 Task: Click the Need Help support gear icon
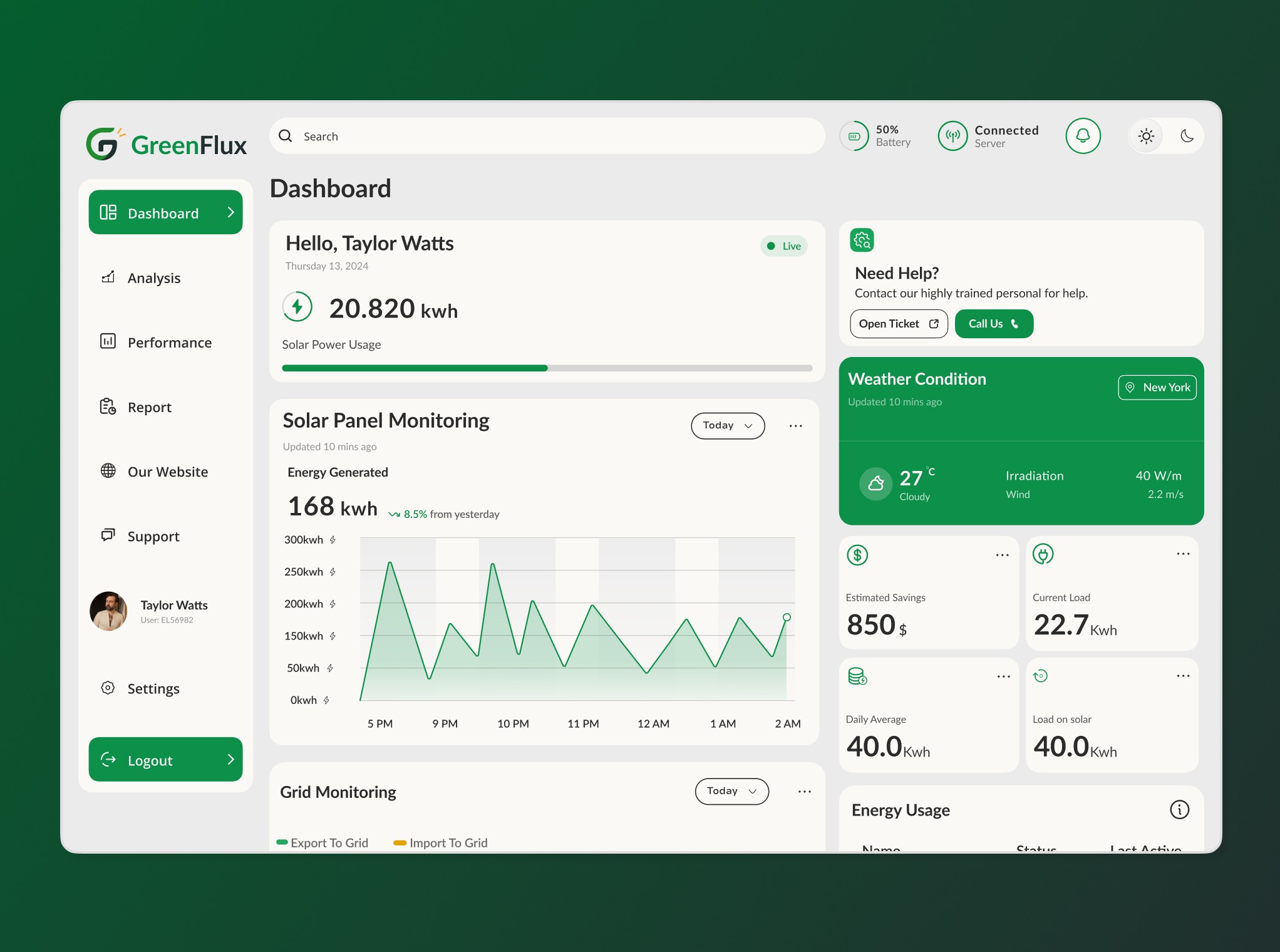click(862, 240)
